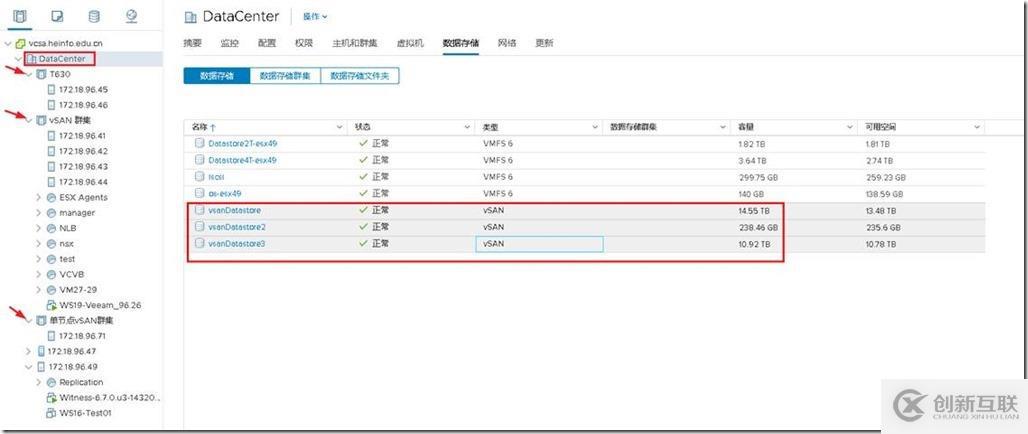1028x434 pixels.
Task: Expand the nsx resource pool
Action: [39, 244]
